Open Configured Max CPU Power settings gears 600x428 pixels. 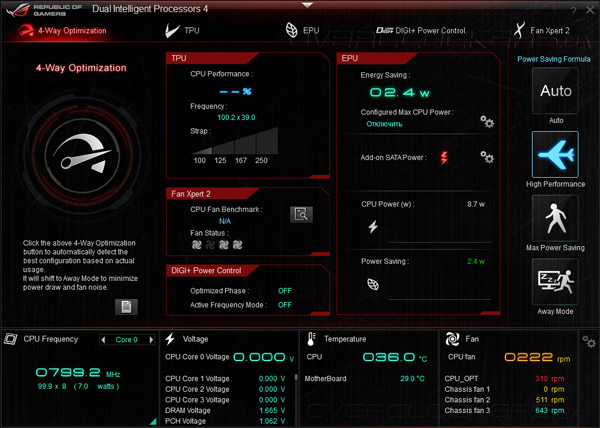pyautogui.click(x=487, y=122)
